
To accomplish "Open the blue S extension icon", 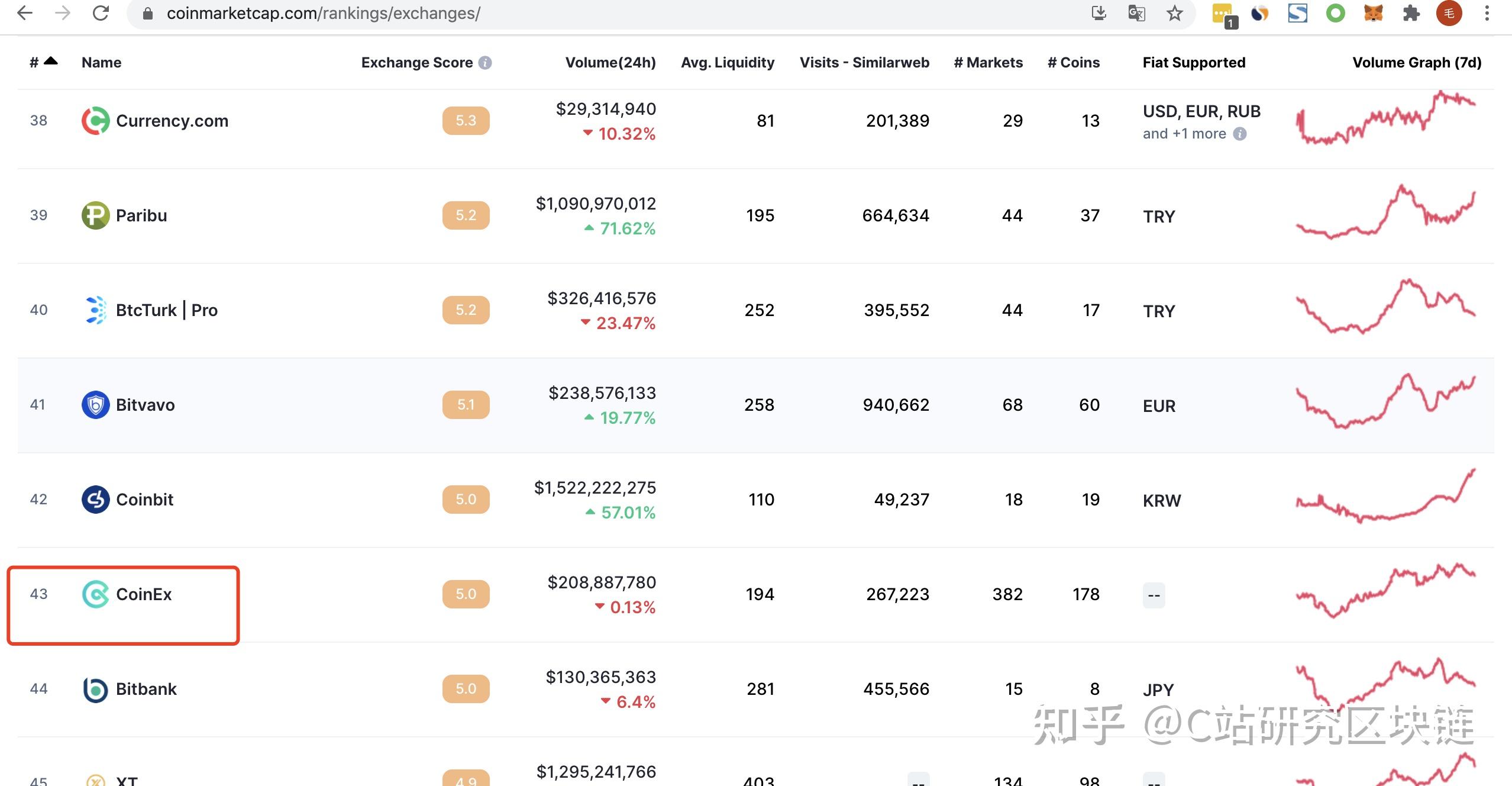I will coord(1298,13).
